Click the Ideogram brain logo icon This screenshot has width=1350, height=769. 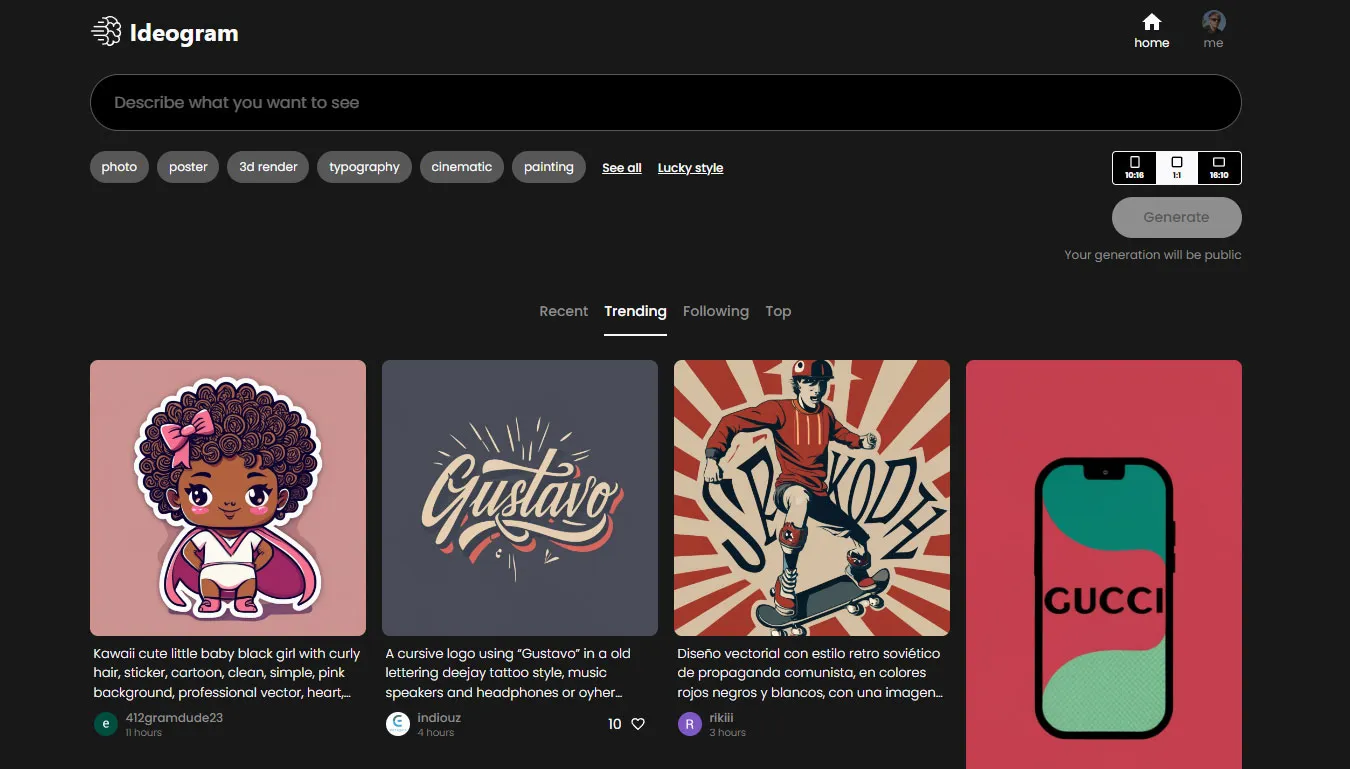tap(106, 32)
